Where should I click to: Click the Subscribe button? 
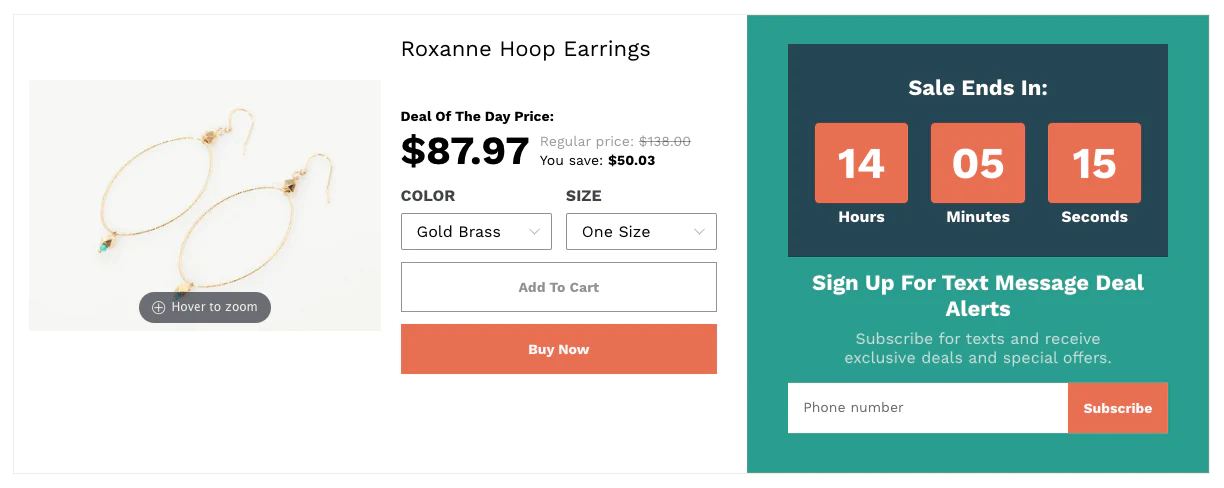[x=1118, y=408]
